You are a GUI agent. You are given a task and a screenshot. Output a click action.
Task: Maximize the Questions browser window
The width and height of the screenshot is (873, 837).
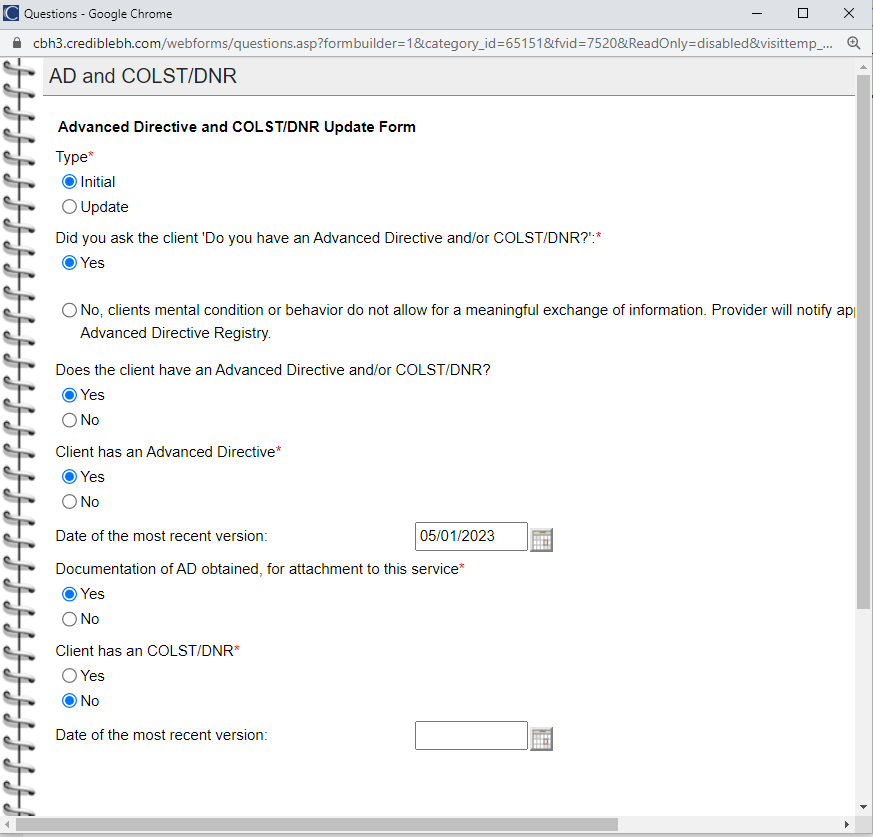803,14
